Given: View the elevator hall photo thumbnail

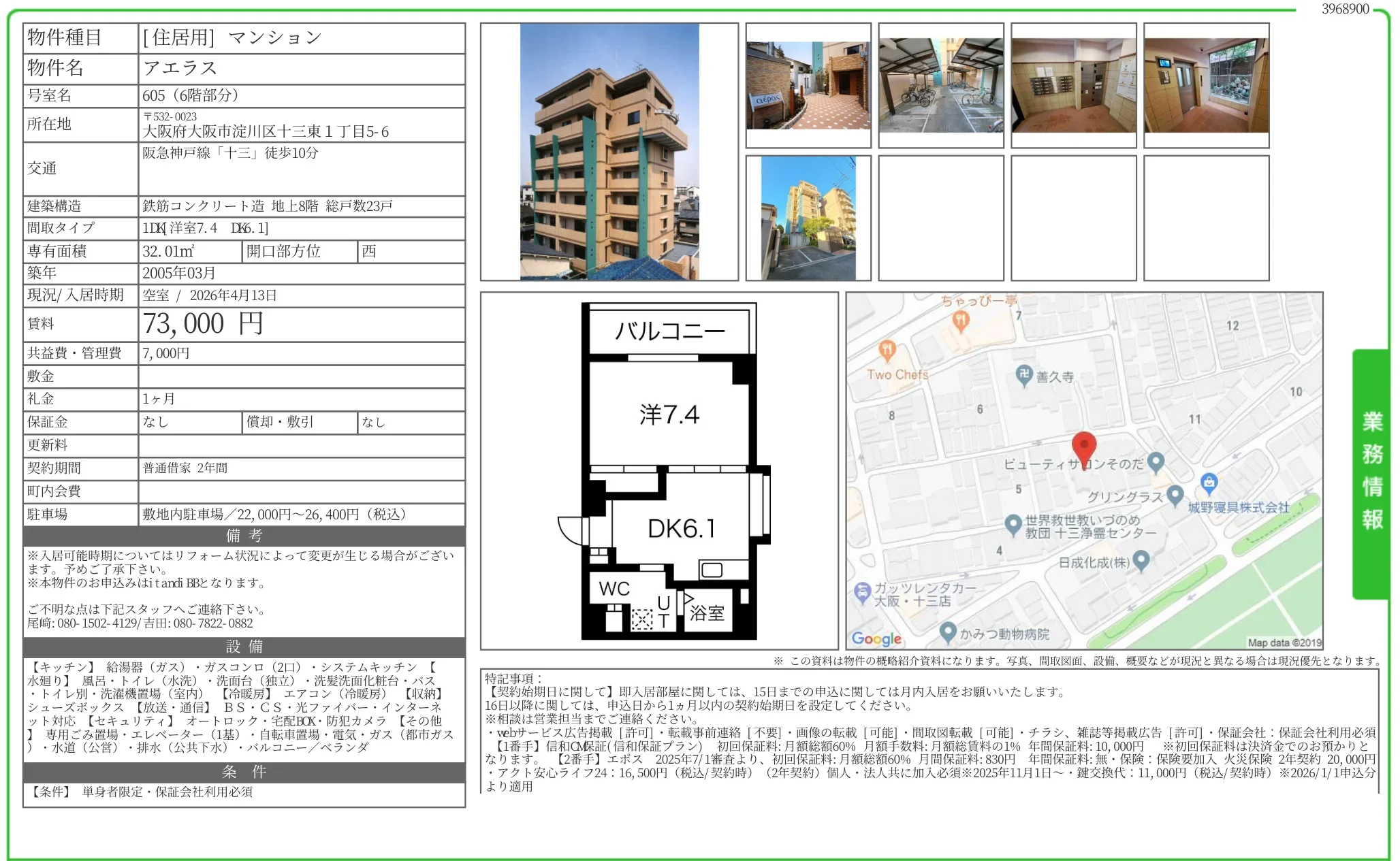Looking at the screenshot, I should tap(1206, 85).
